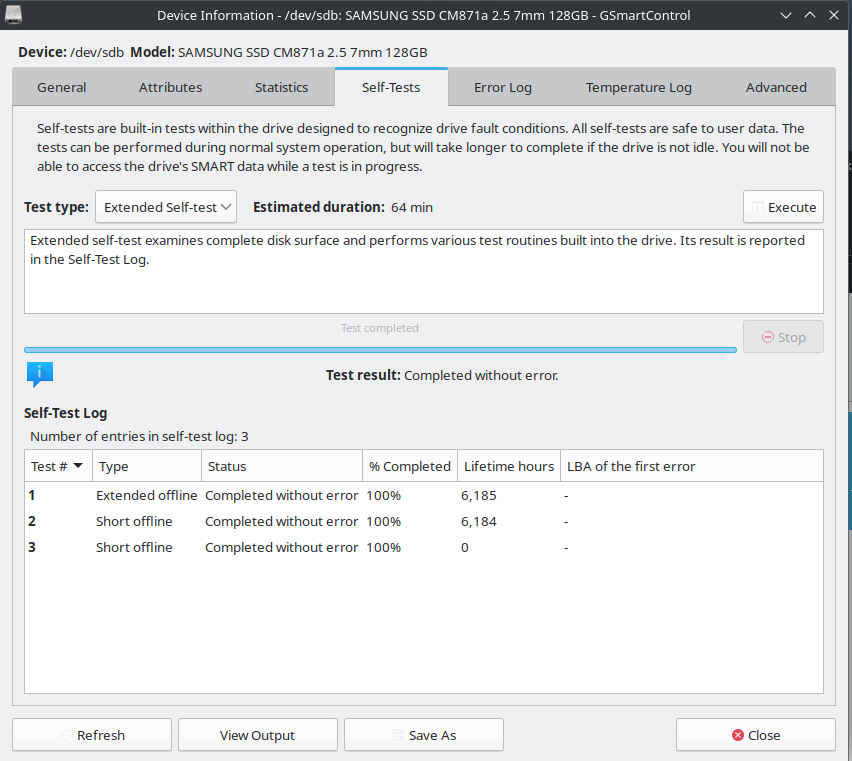Select the Extended offline test row
The width and height of the screenshot is (852, 761).
click(300, 495)
